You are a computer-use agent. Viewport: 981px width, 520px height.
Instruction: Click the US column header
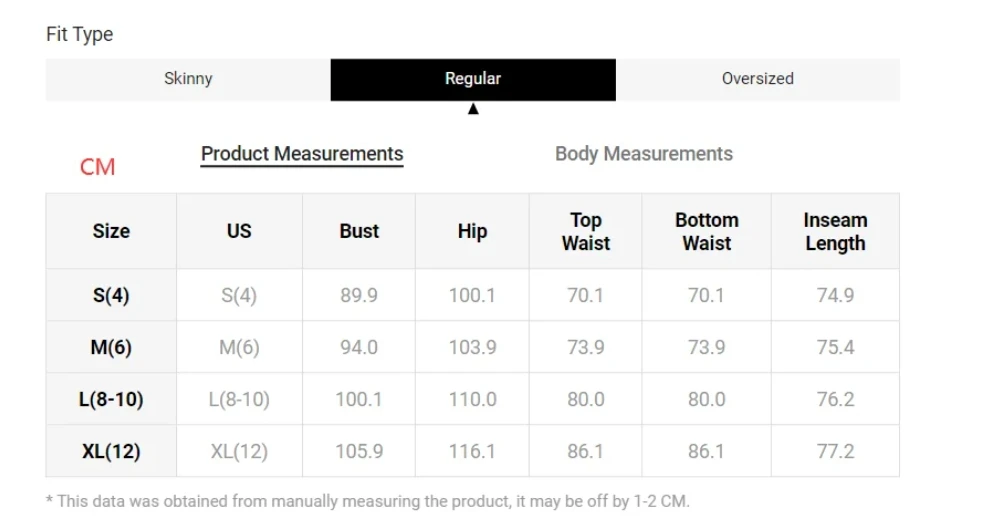[239, 231]
